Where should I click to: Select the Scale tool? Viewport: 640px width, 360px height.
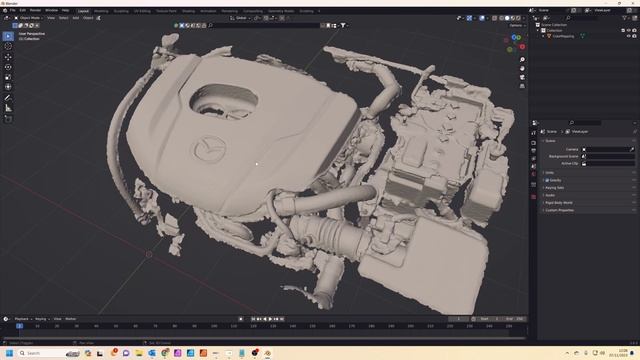click(8, 77)
